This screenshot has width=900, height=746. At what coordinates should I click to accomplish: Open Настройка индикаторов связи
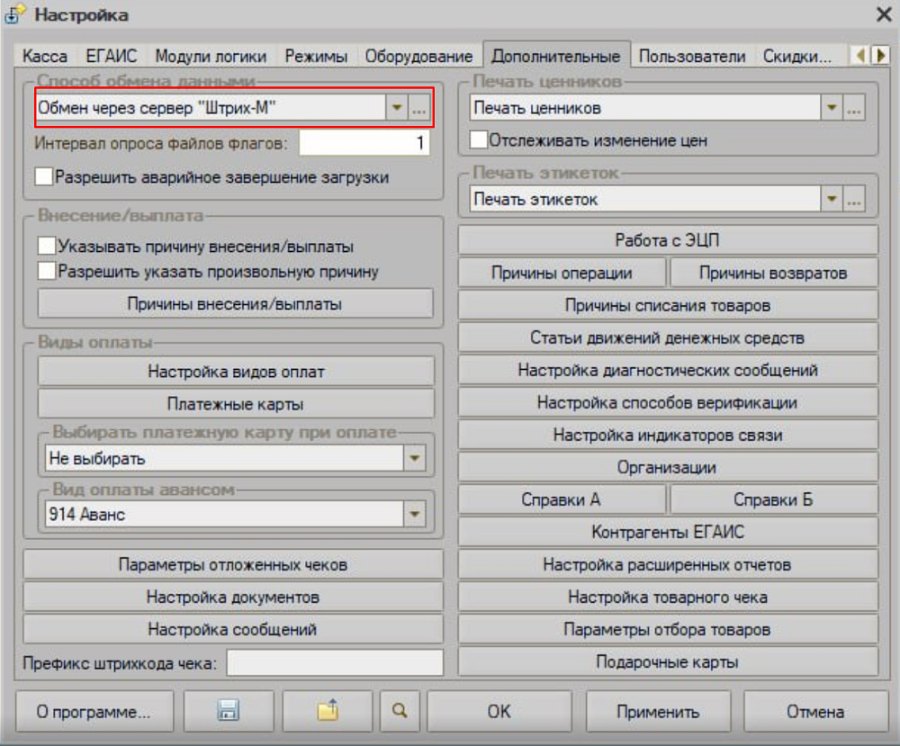668,435
